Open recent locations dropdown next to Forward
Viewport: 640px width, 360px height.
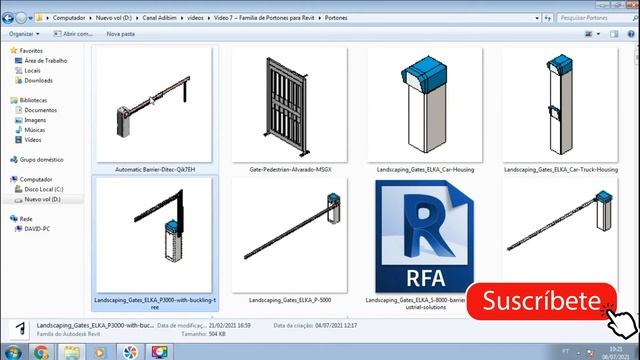31,18
